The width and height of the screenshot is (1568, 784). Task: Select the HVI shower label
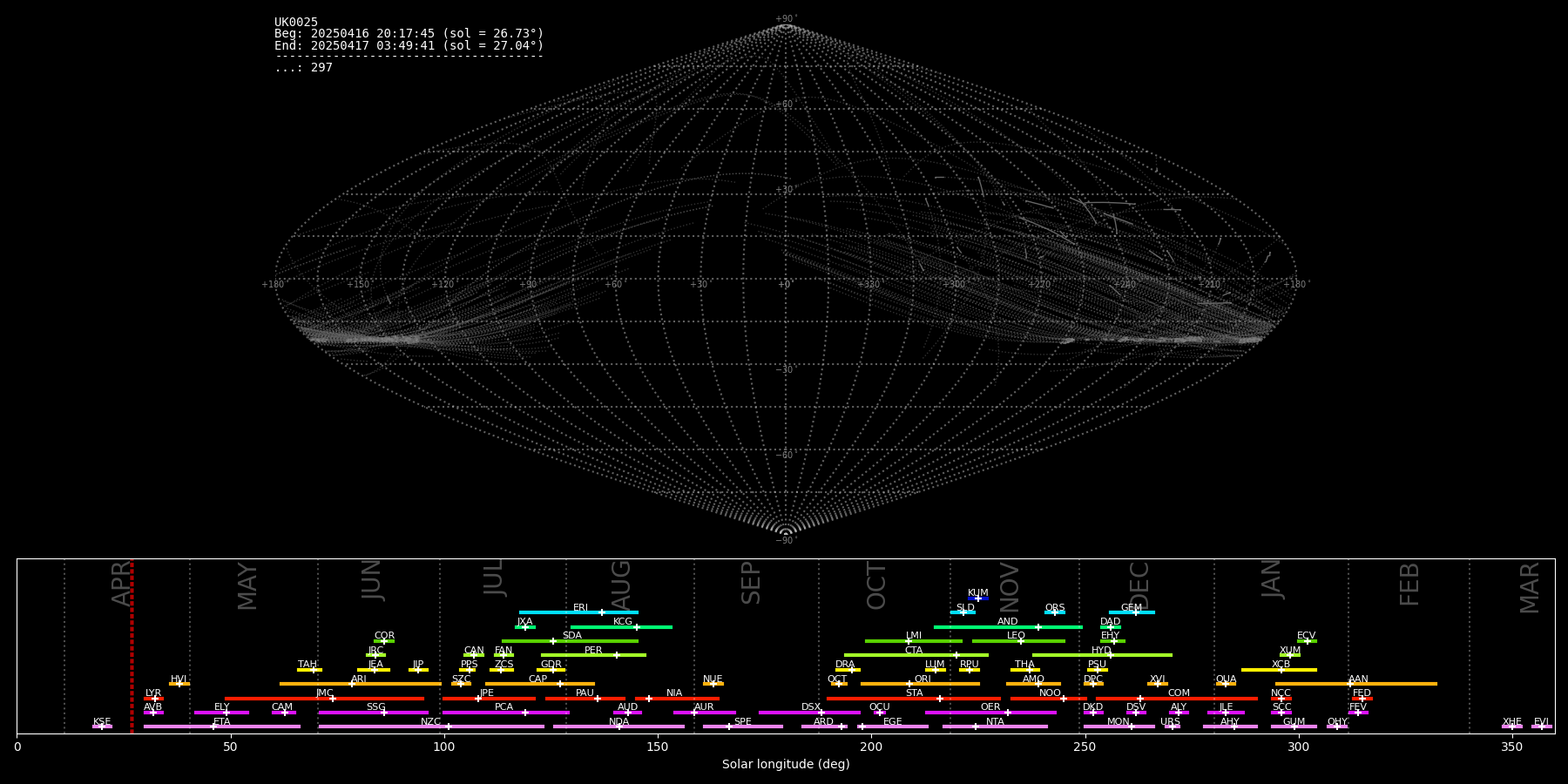click(179, 679)
